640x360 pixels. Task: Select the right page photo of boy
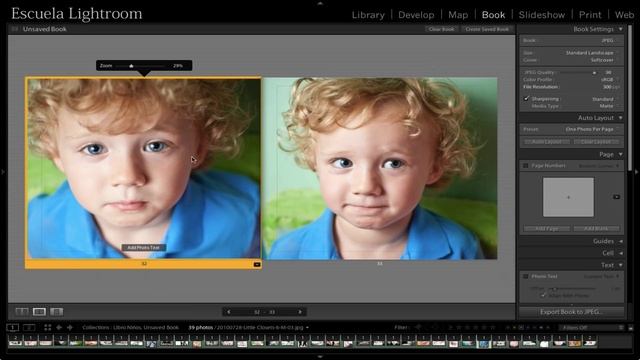tap(380, 168)
